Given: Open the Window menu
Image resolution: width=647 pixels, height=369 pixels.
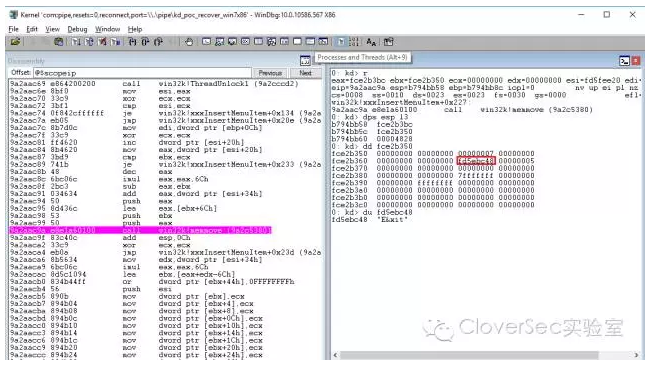Looking at the screenshot, I should click(107, 29).
